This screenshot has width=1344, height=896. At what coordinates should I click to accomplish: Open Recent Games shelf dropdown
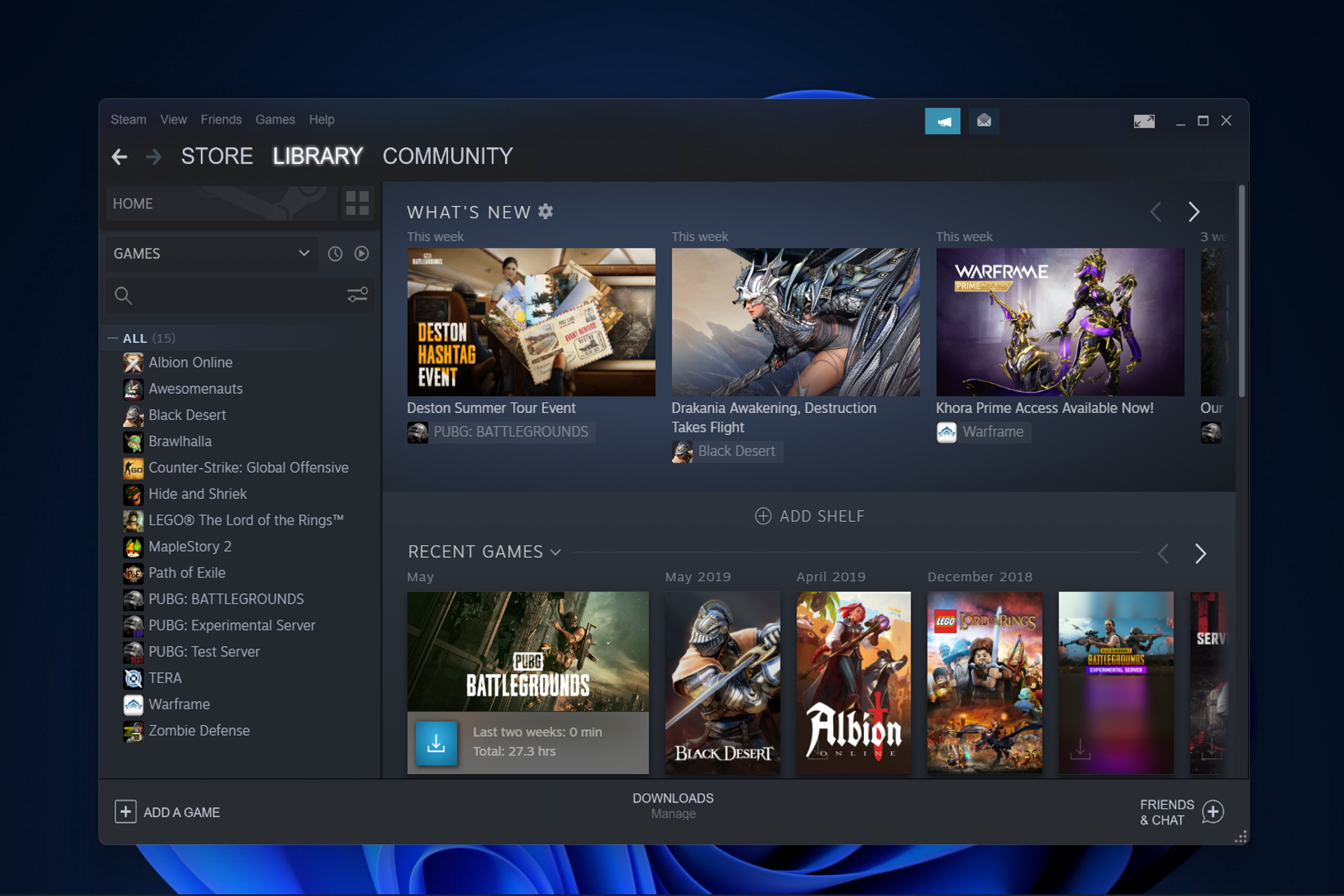click(556, 552)
